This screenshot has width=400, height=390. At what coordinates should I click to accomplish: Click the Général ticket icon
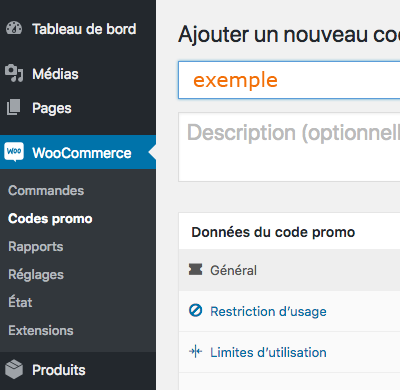[x=195, y=269]
